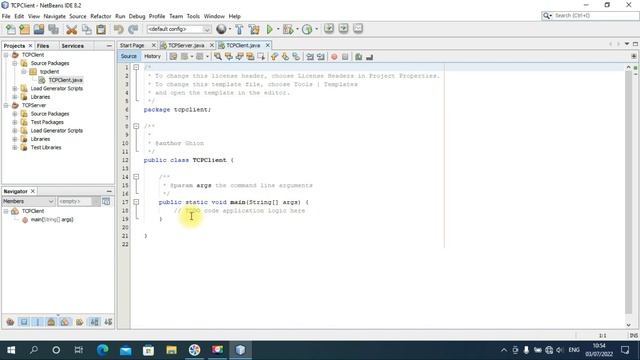Click the Save All toolbar icon
Screen dimensions: 640x360
[x=53, y=29]
